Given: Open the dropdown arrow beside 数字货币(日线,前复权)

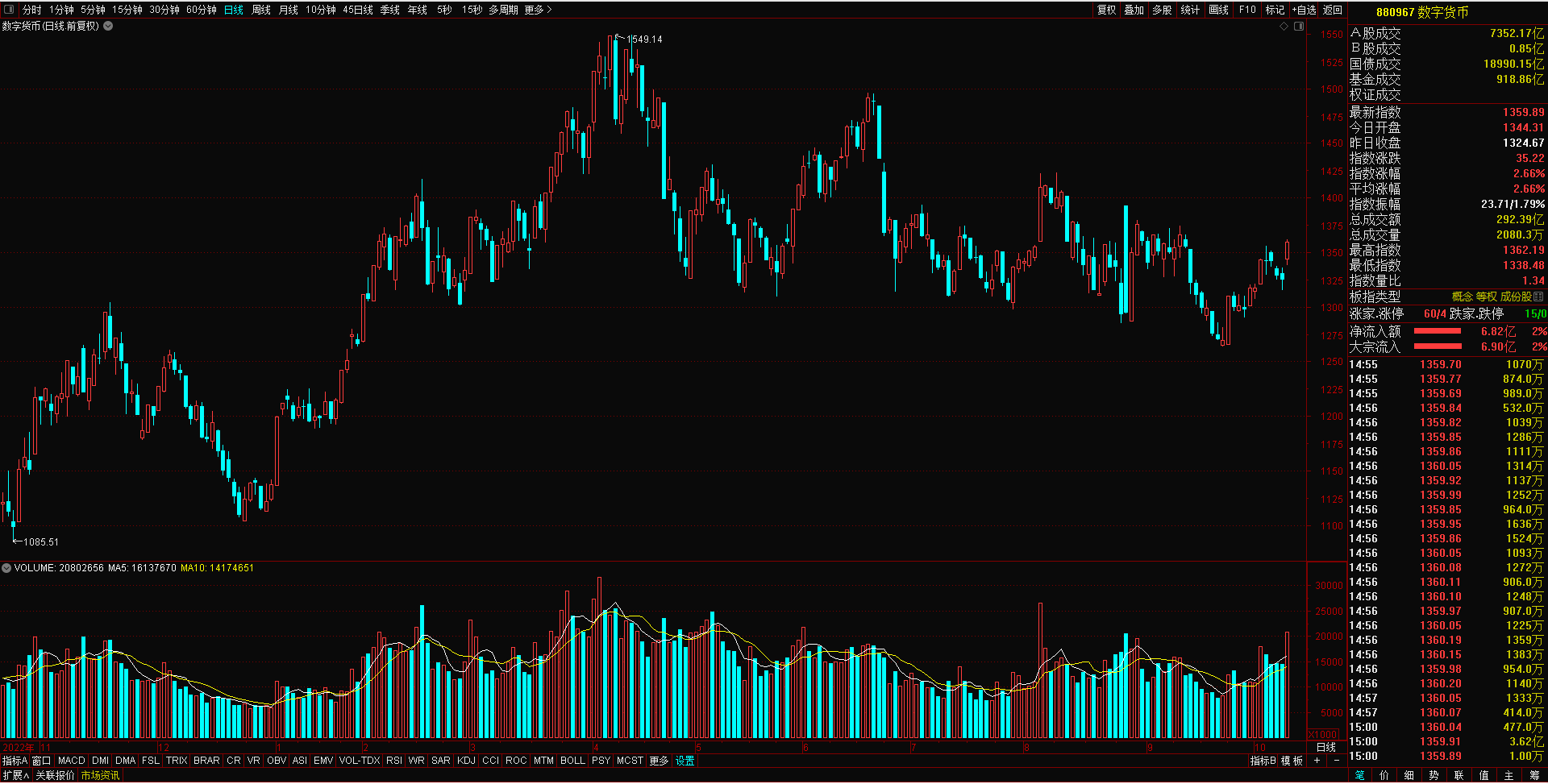Looking at the screenshot, I should [108, 26].
